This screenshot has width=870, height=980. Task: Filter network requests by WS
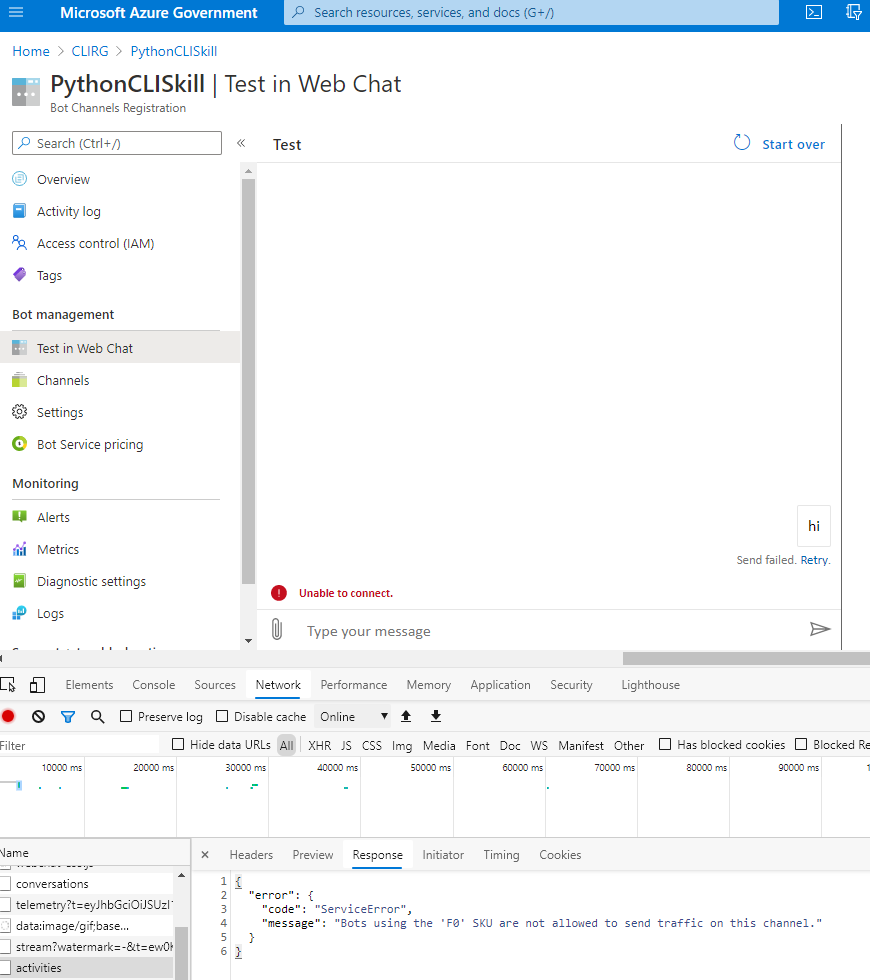point(539,746)
